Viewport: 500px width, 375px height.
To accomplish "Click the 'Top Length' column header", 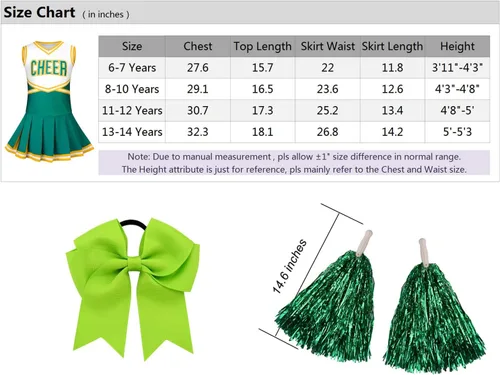I will click(x=263, y=46).
